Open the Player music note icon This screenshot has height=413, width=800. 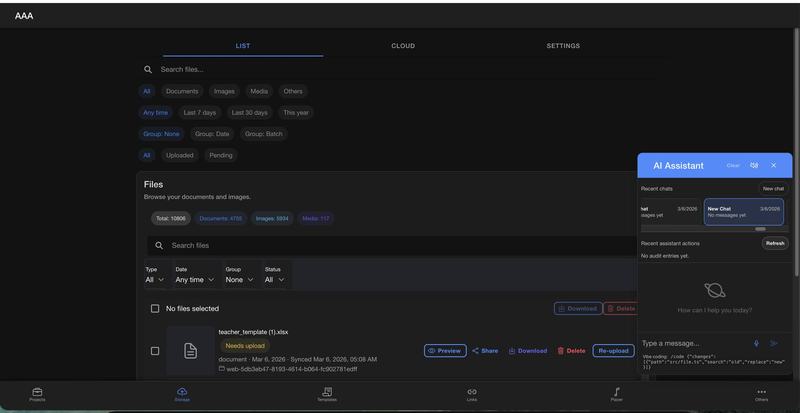point(616,394)
